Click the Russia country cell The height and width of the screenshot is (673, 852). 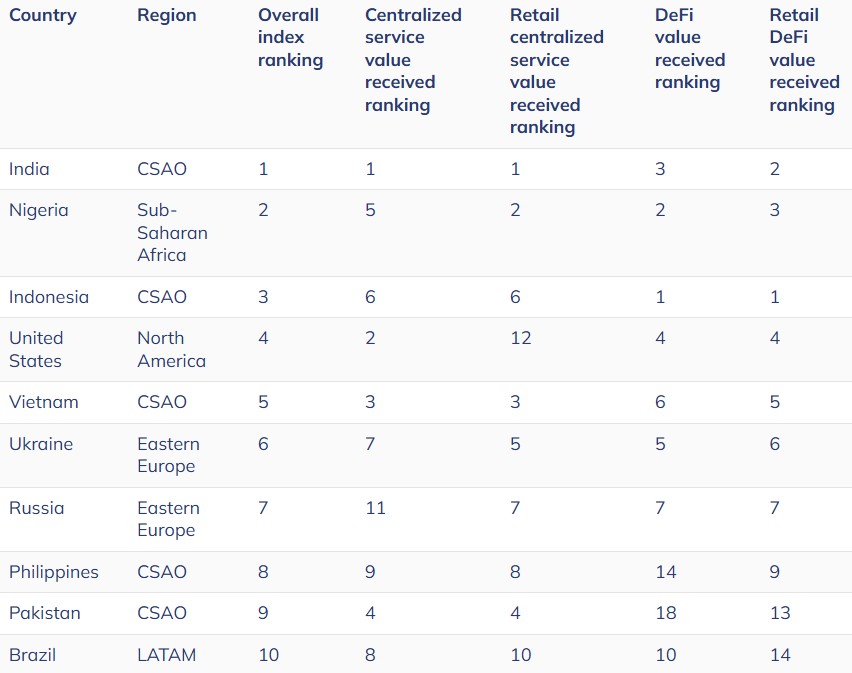point(36,508)
